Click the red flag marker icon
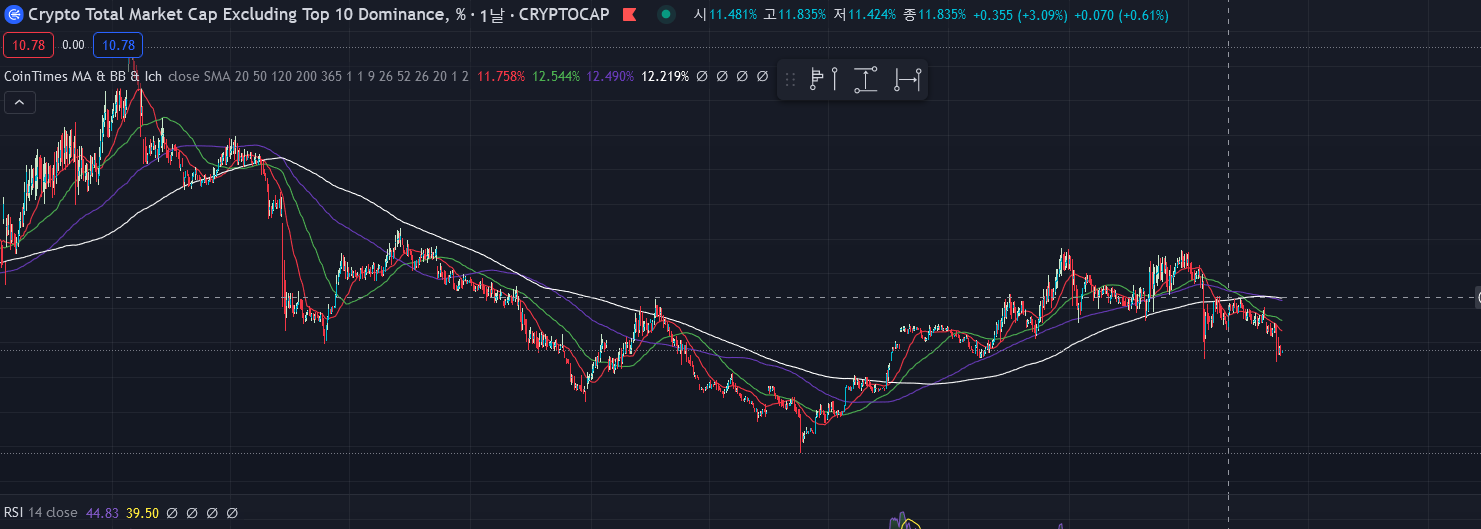The height and width of the screenshot is (529, 1481). (x=629, y=15)
